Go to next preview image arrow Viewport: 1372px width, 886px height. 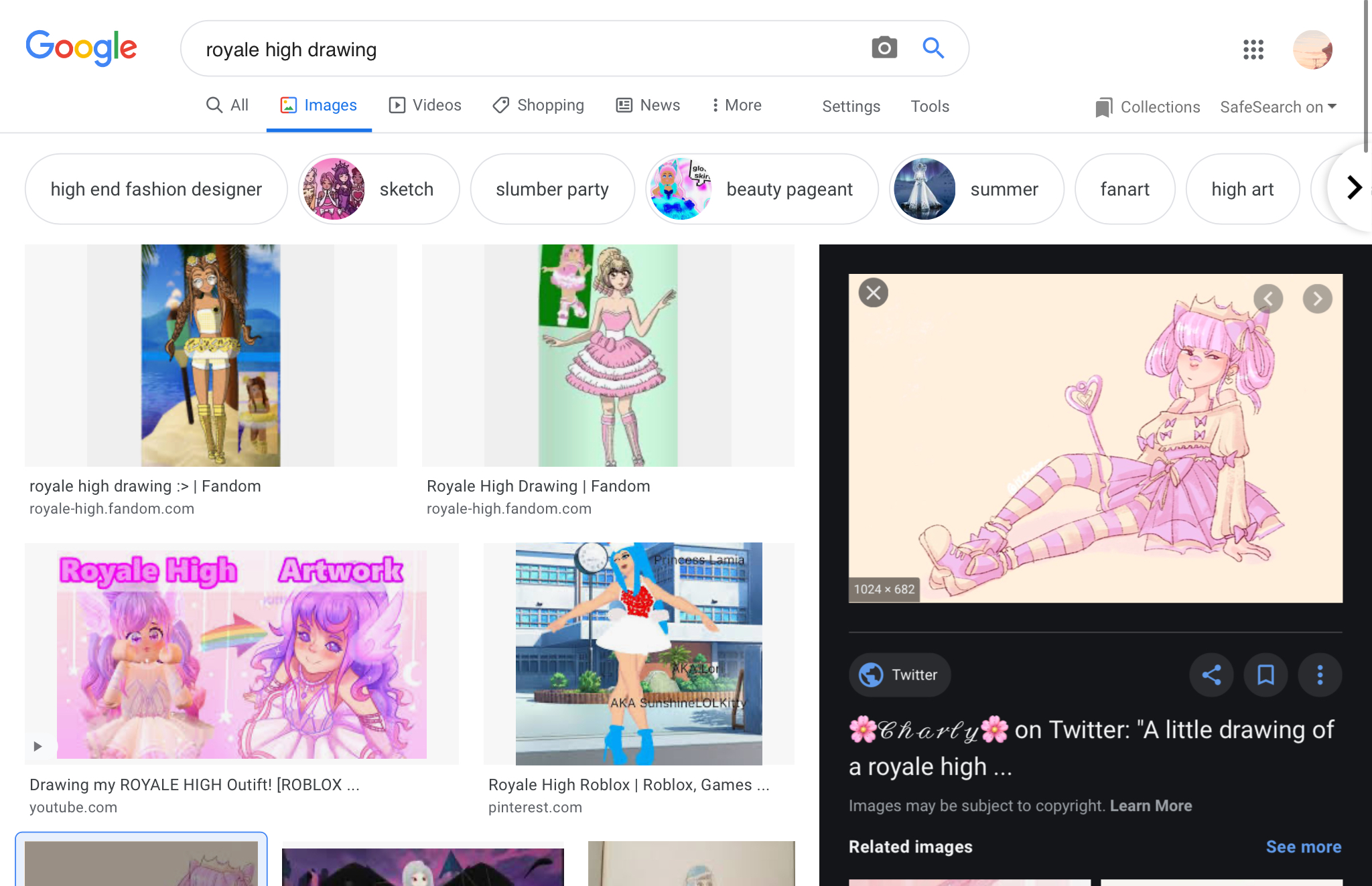pos(1317,299)
